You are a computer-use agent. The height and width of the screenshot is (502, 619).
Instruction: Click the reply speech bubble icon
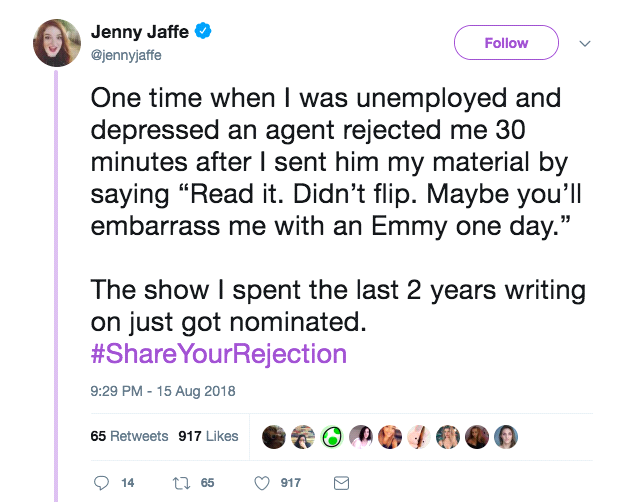point(100,483)
